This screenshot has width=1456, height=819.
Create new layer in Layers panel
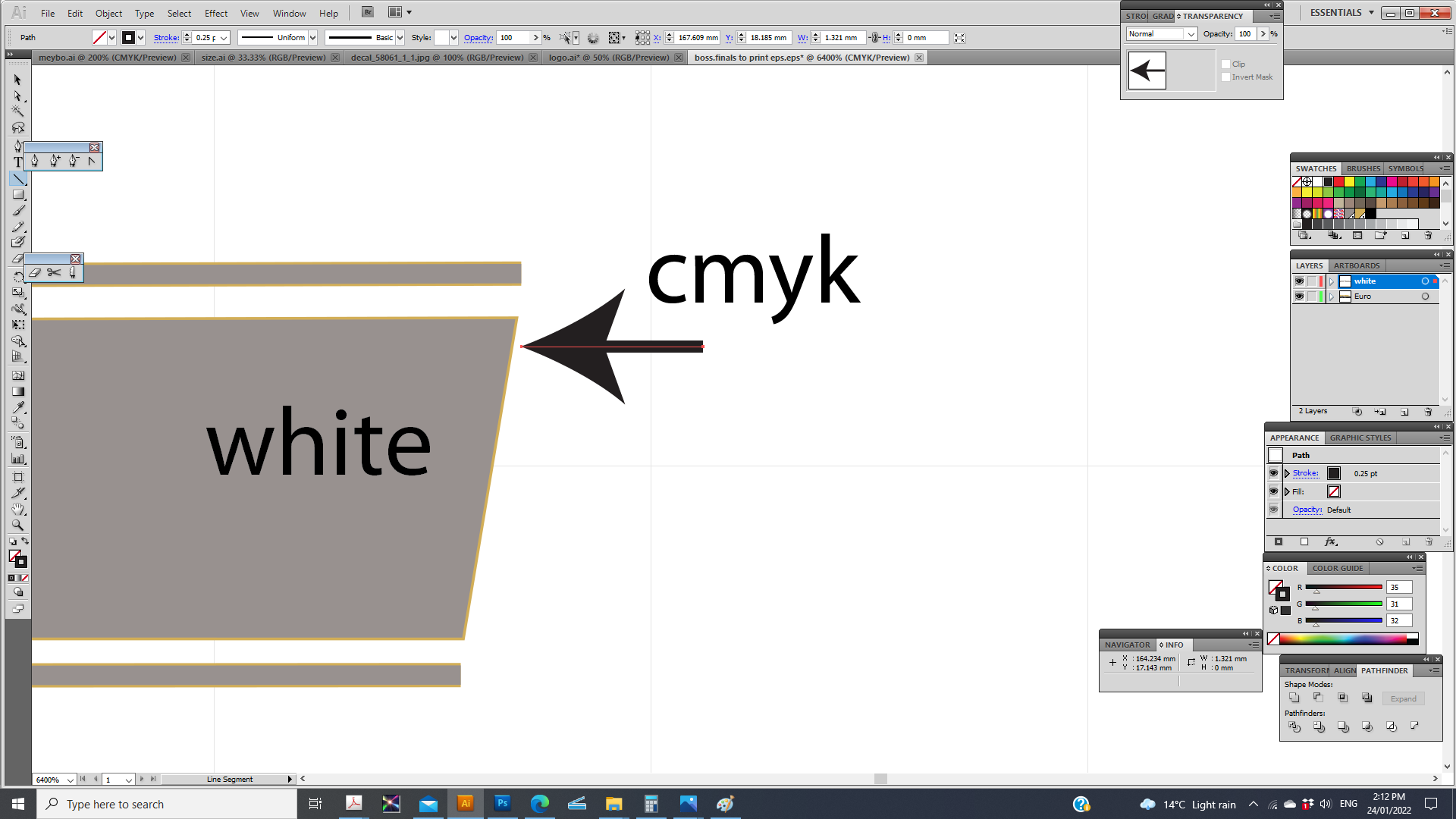coord(1405,412)
